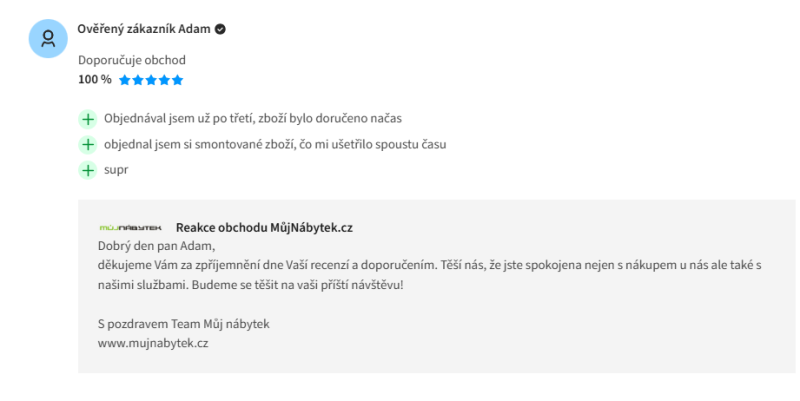The image size is (800, 401).
Task: Click the MůjNábytek shop logo
Action: coord(130,228)
